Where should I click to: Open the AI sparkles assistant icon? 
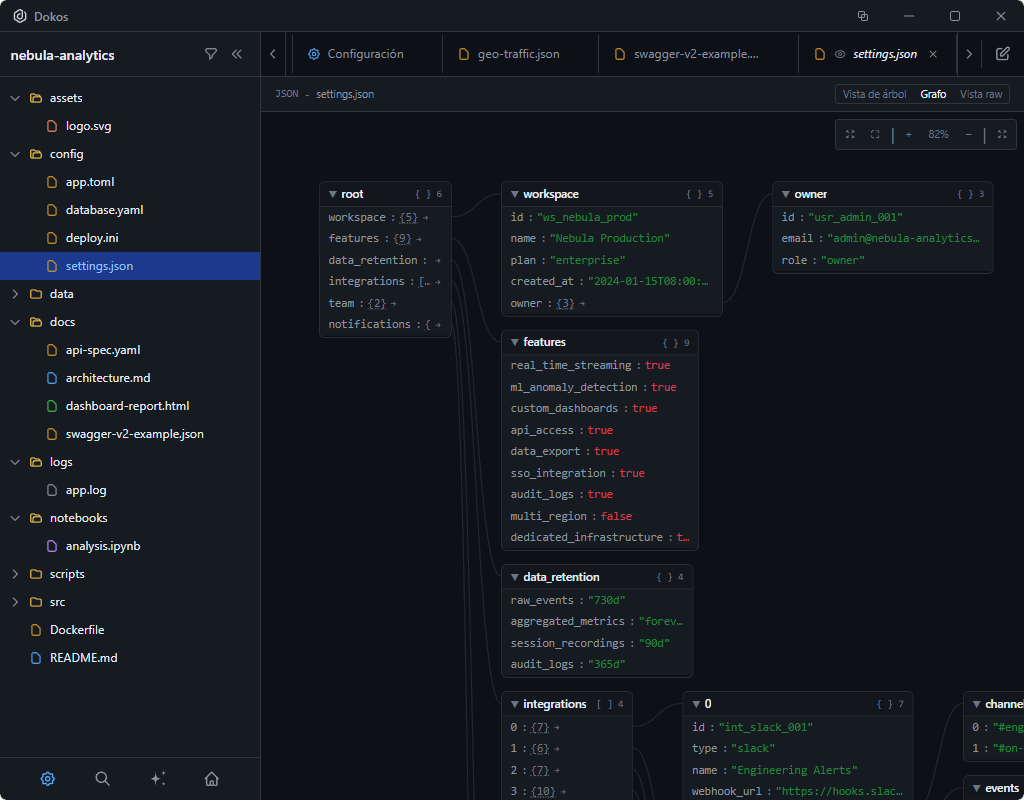(x=158, y=778)
